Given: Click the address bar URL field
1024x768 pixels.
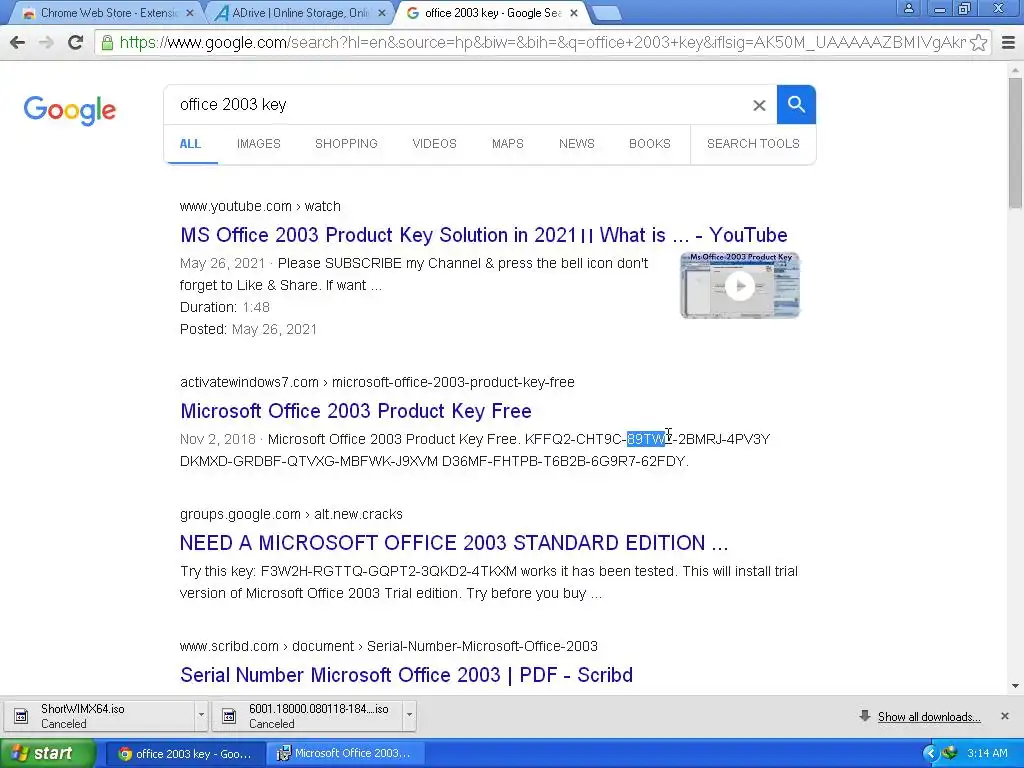Looking at the screenshot, I should click(542, 42).
